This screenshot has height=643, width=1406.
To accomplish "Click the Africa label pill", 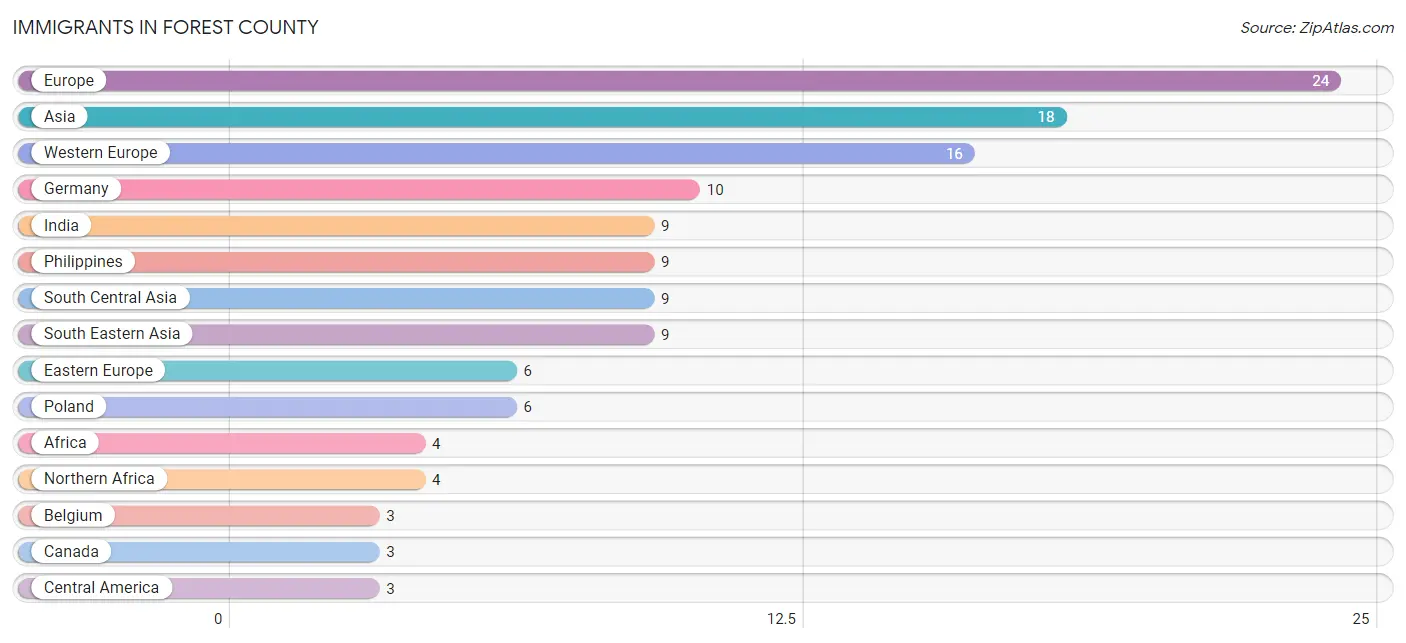I will point(65,443).
